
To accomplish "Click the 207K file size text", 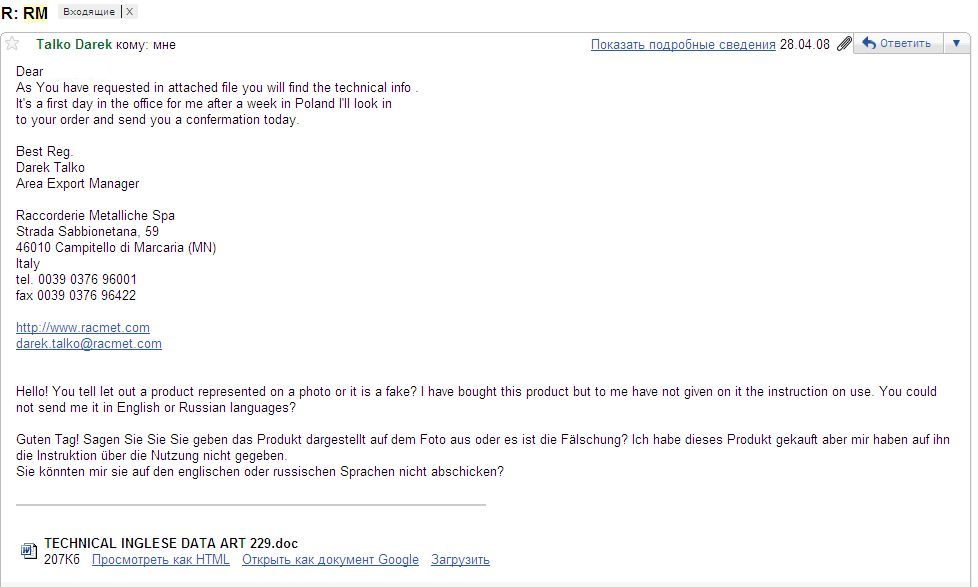I will [x=62, y=560].
